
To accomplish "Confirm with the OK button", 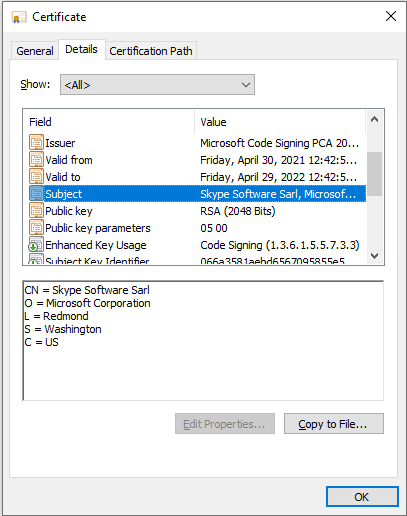I will coord(362,497).
